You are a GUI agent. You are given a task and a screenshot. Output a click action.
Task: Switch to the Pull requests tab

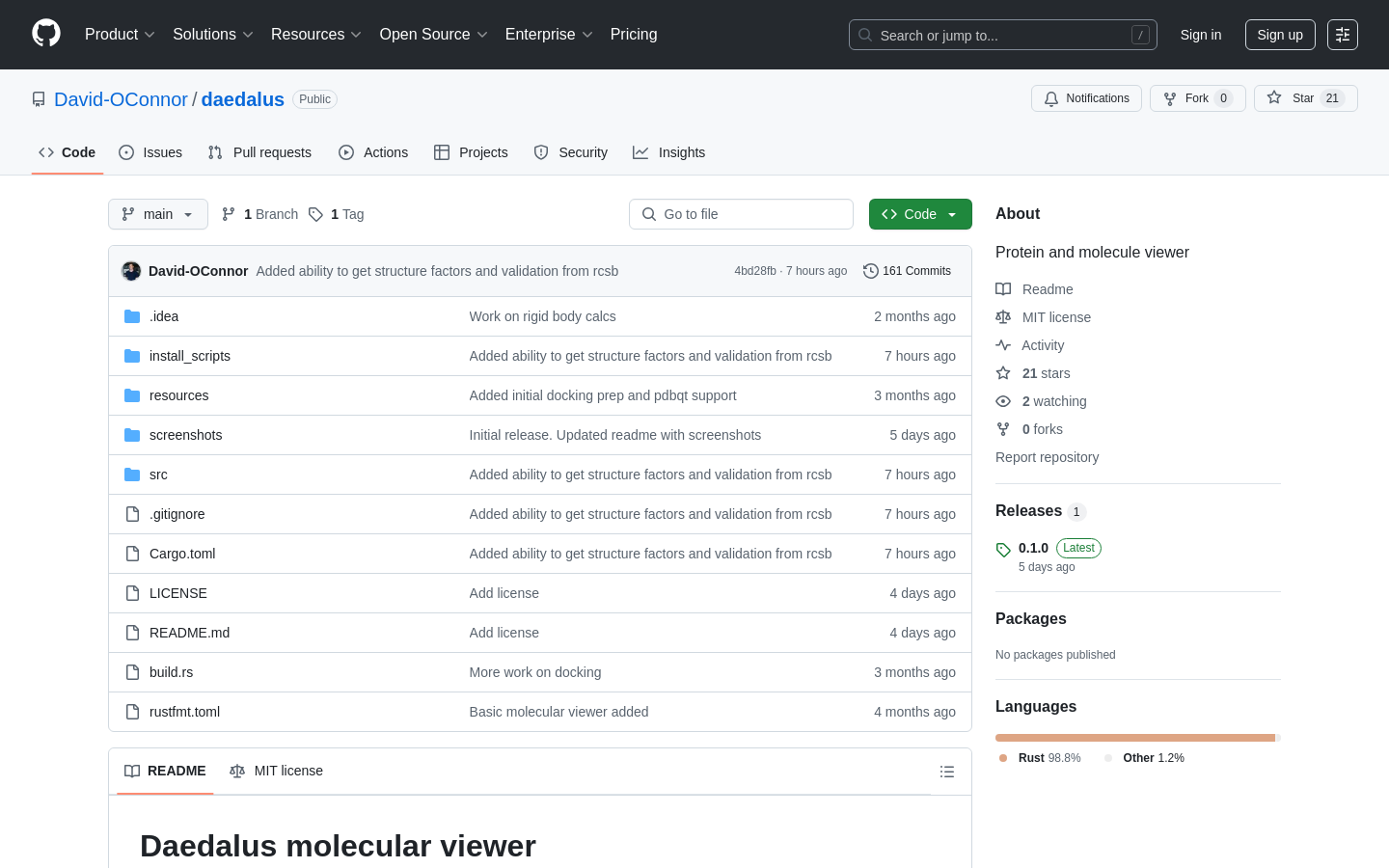click(259, 152)
